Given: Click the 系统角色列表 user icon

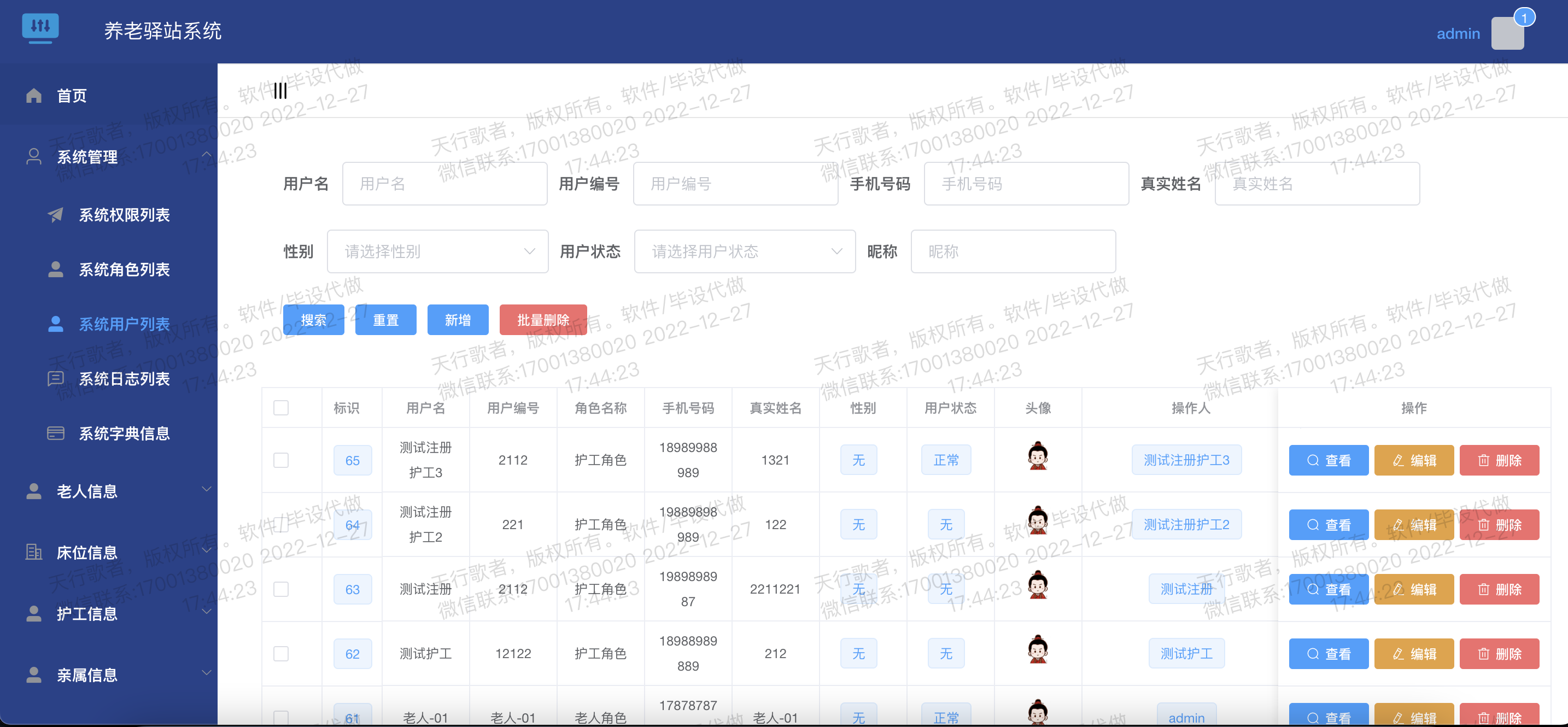Looking at the screenshot, I should pos(56,269).
